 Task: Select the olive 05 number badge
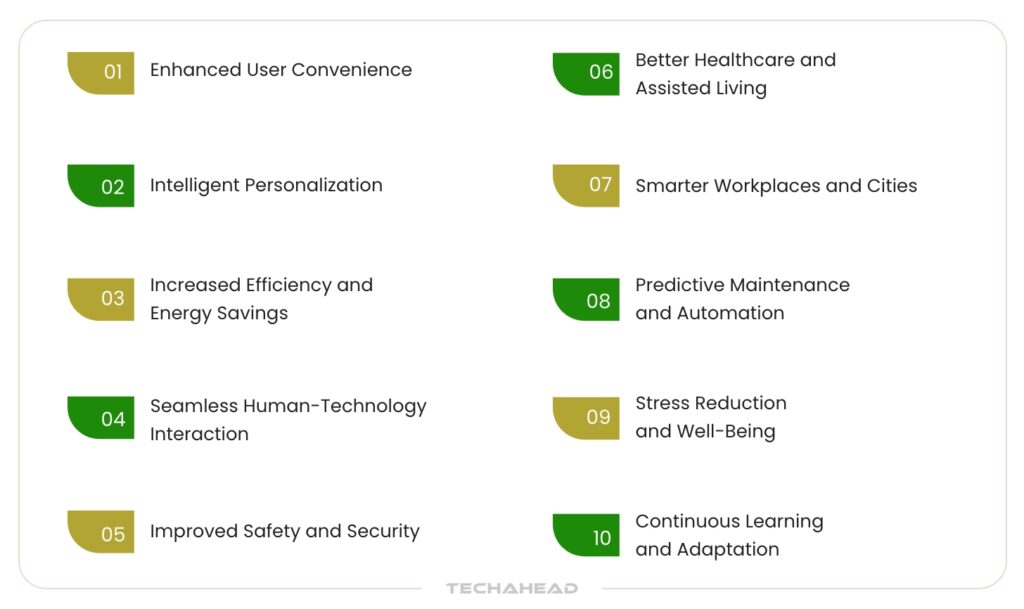pos(101,532)
